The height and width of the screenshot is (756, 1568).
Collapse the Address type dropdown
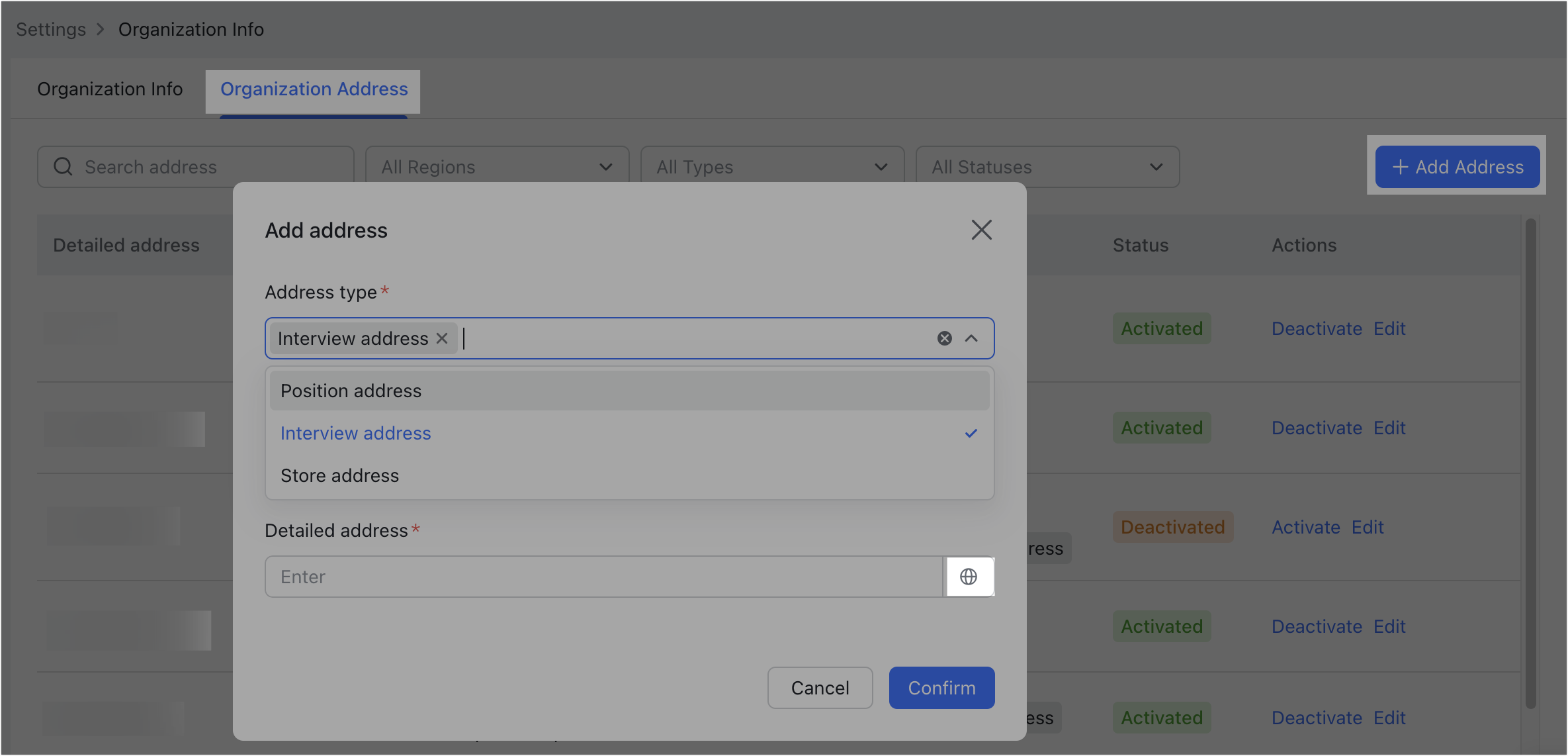[x=971, y=338]
